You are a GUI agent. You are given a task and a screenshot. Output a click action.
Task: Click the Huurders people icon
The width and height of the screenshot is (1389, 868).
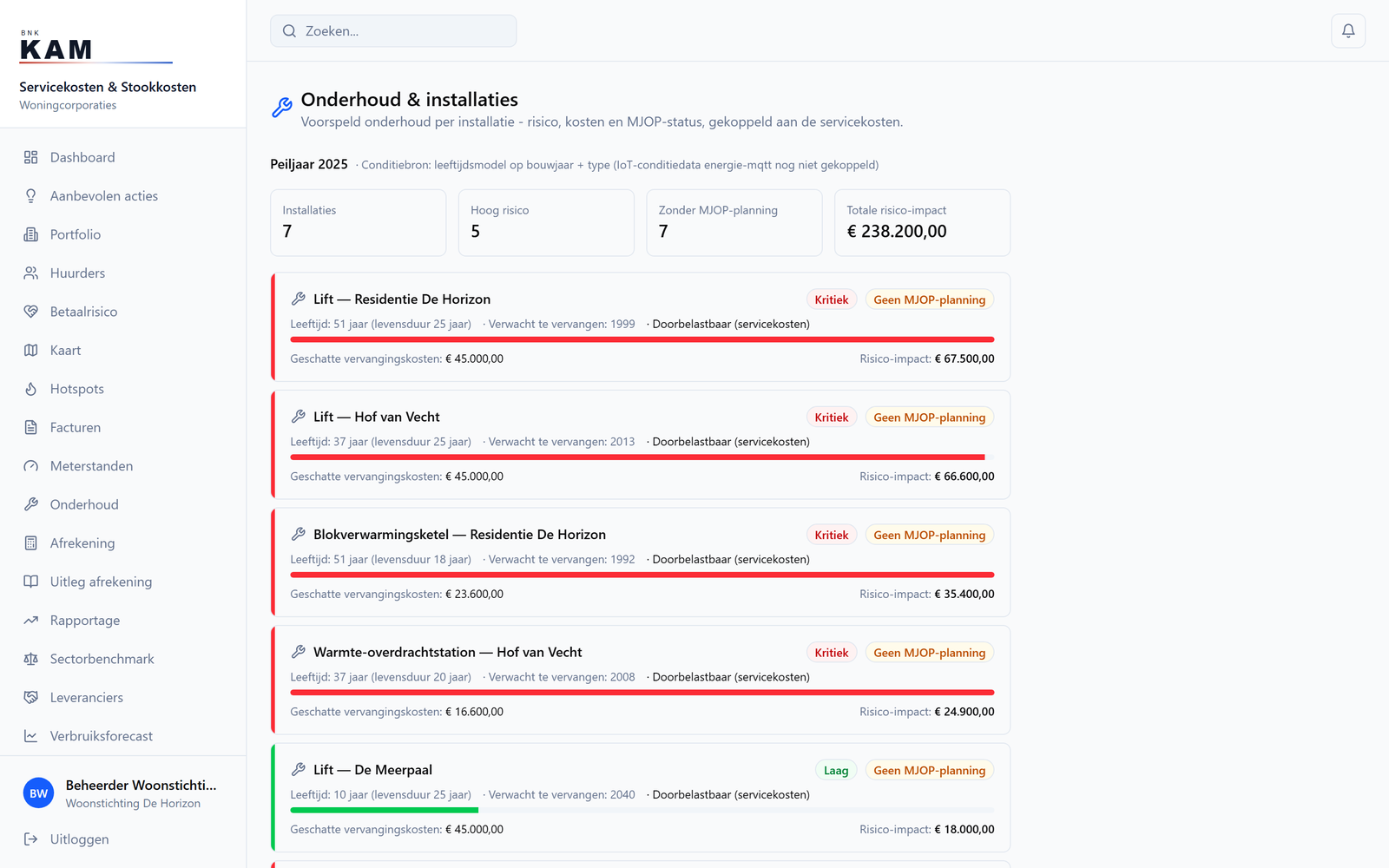(31, 273)
